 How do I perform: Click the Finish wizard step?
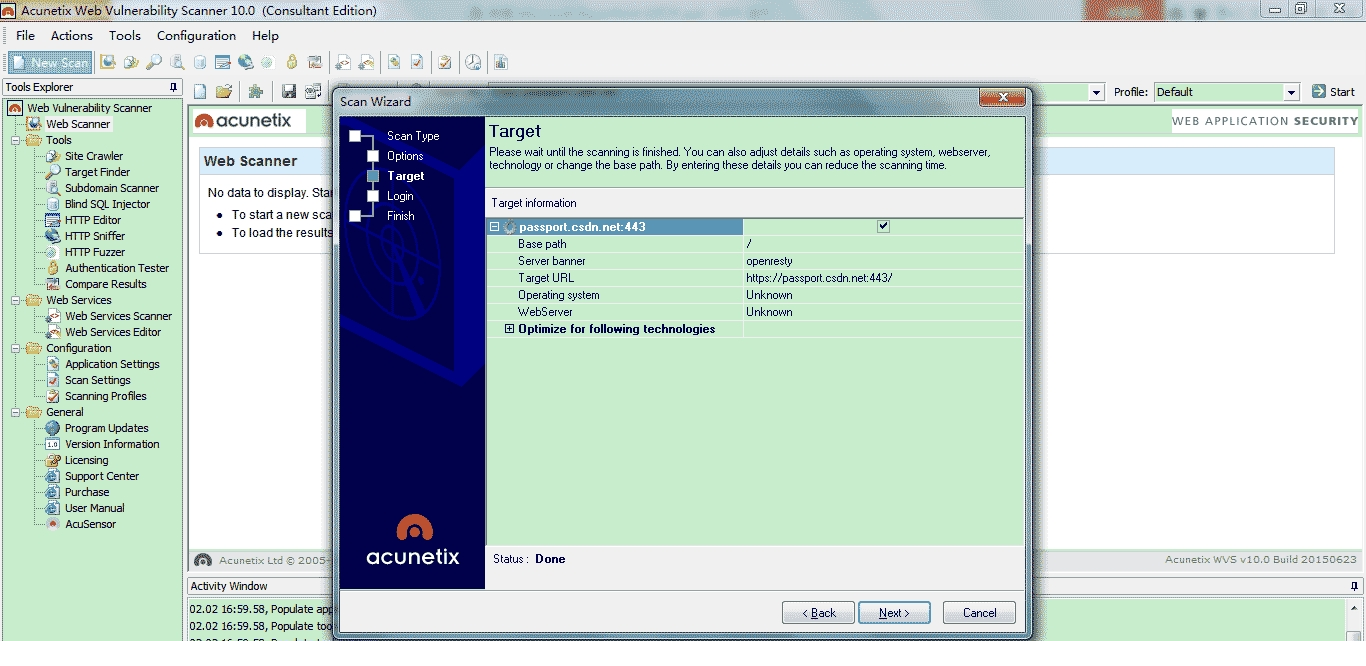[x=401, y=216]
